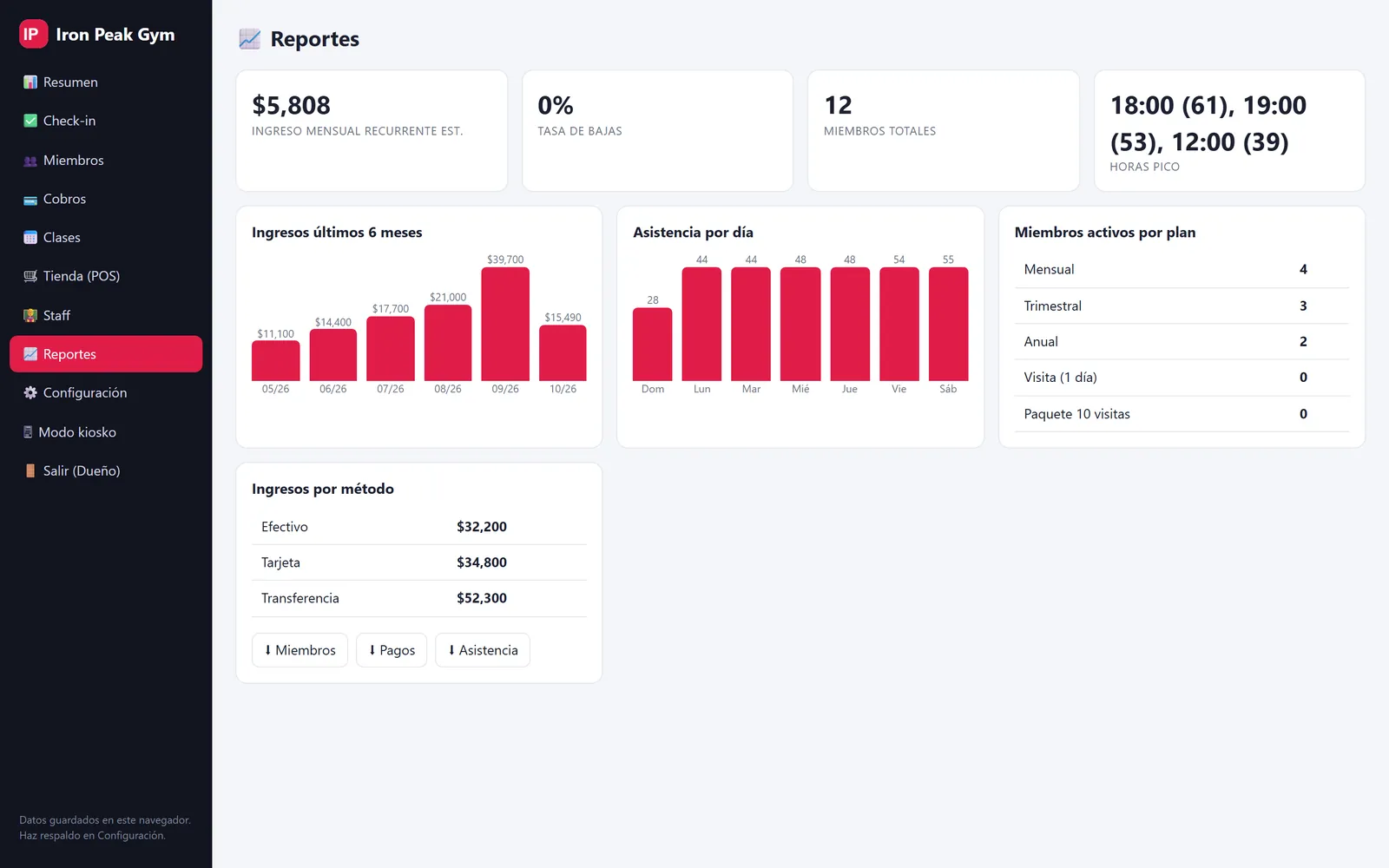Viewport: 1389px width, 868px height.
Task: Click the Check-in checkmark icon
Action: tap(30, 121)
